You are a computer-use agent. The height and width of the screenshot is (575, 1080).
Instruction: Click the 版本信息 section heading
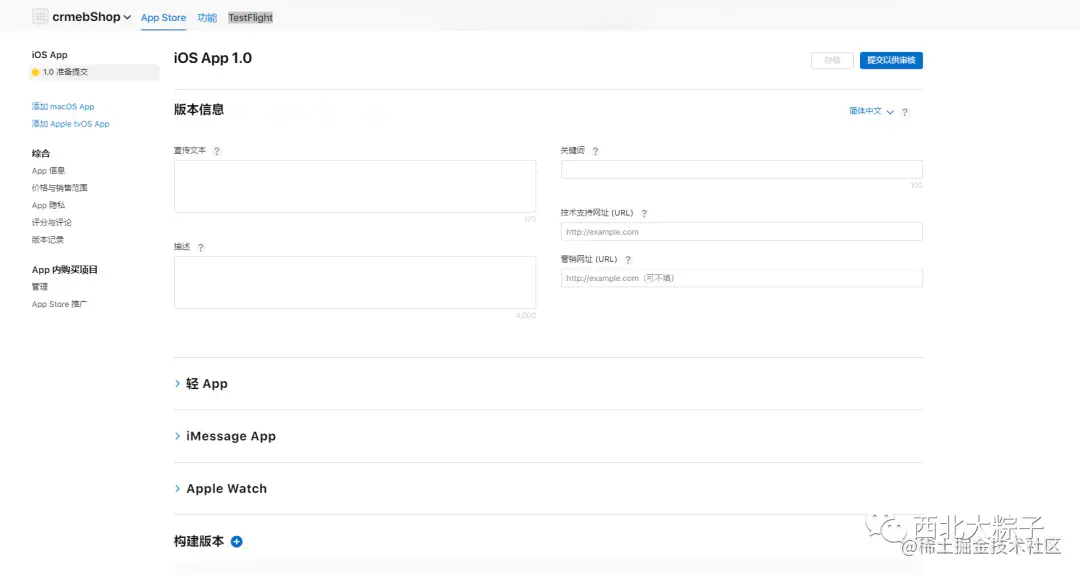[x=198, y=109]
